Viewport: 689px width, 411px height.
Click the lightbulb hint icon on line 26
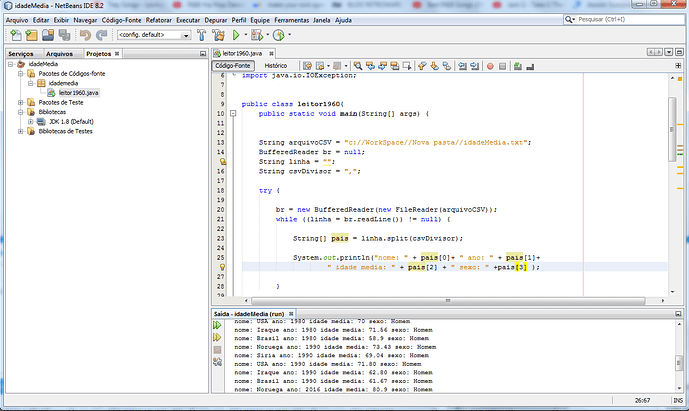[222, 267]
